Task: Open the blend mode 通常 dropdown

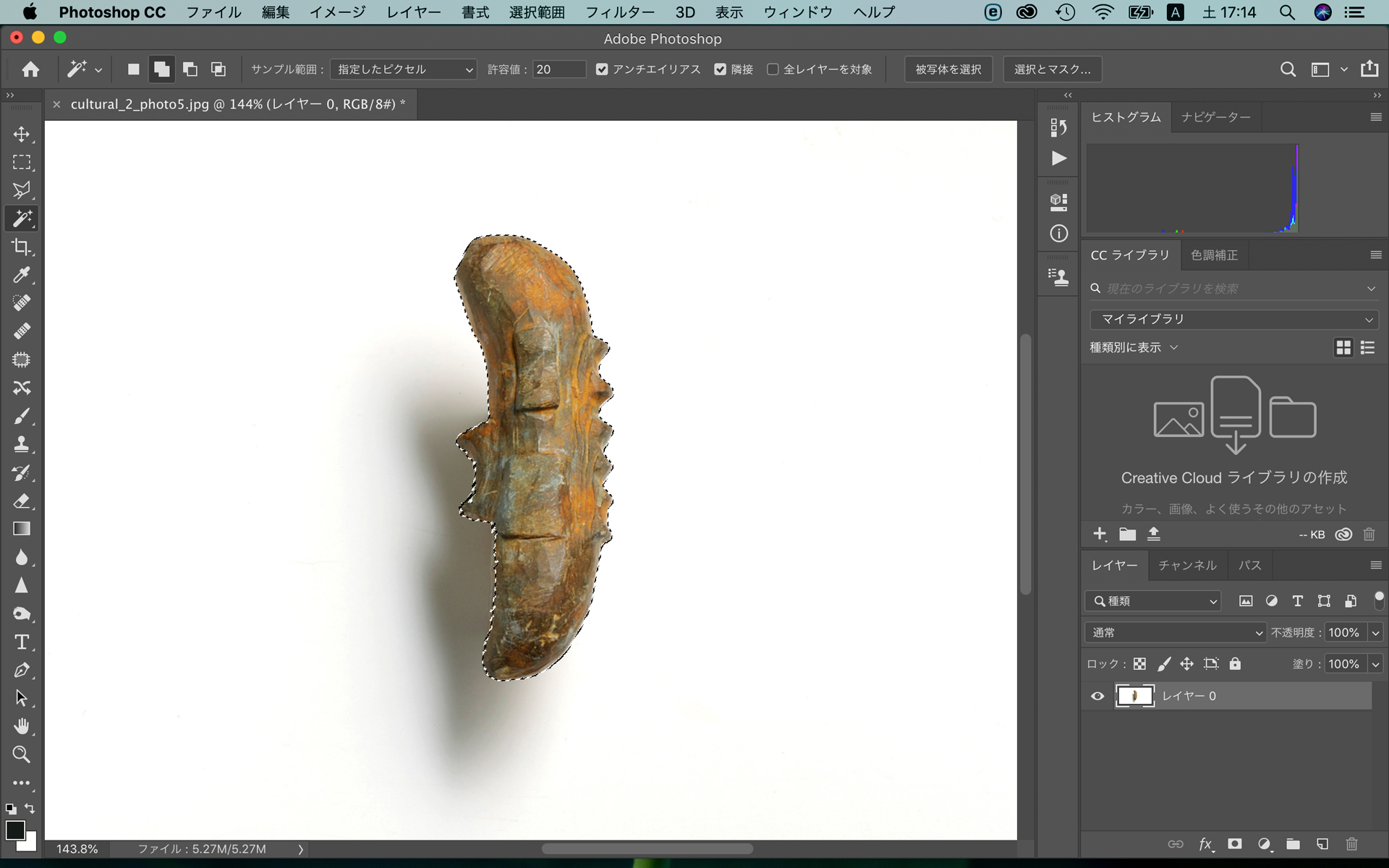Action: tap(1175, 633)
